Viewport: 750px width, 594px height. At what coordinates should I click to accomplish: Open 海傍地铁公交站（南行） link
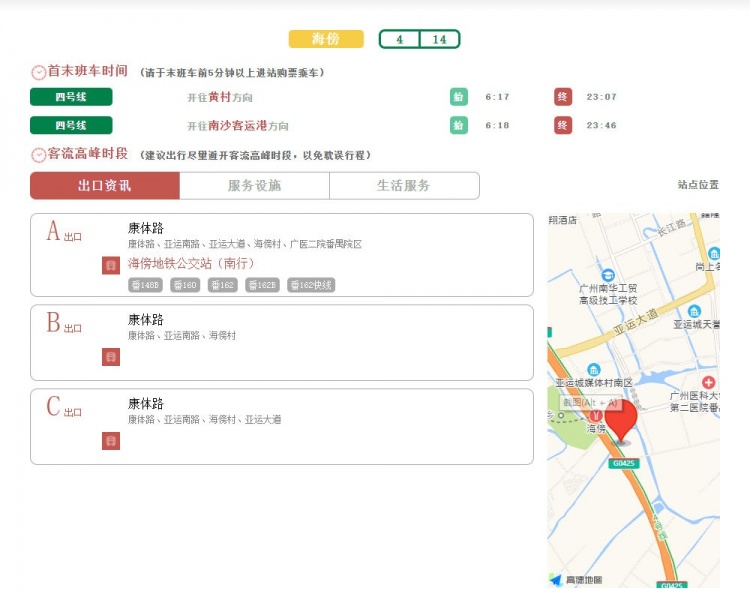[191, 263]
